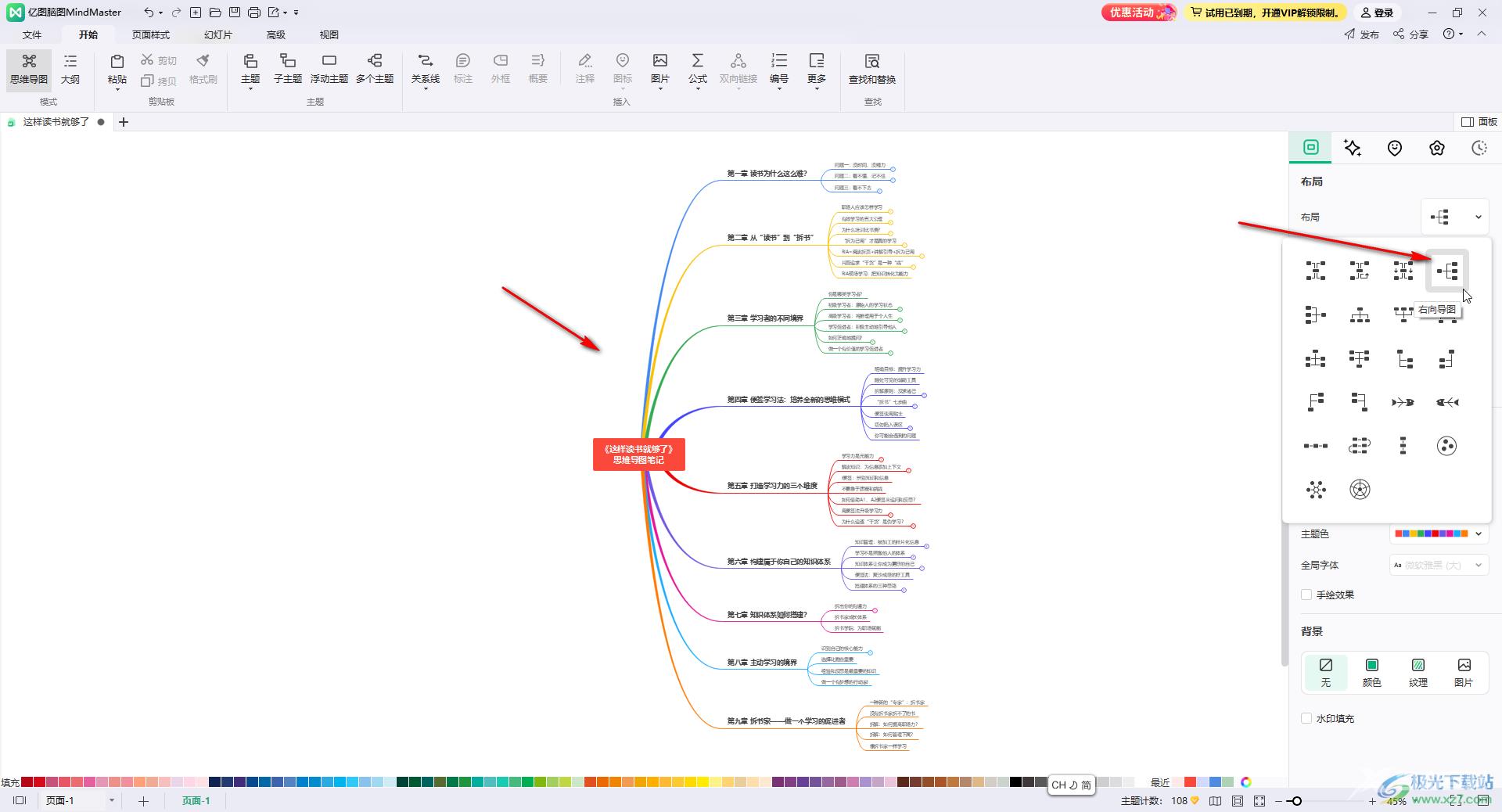The image size is (1502, 812).
Task: Toggle the side Panel (面板) button
Action: coord(1479,121)
